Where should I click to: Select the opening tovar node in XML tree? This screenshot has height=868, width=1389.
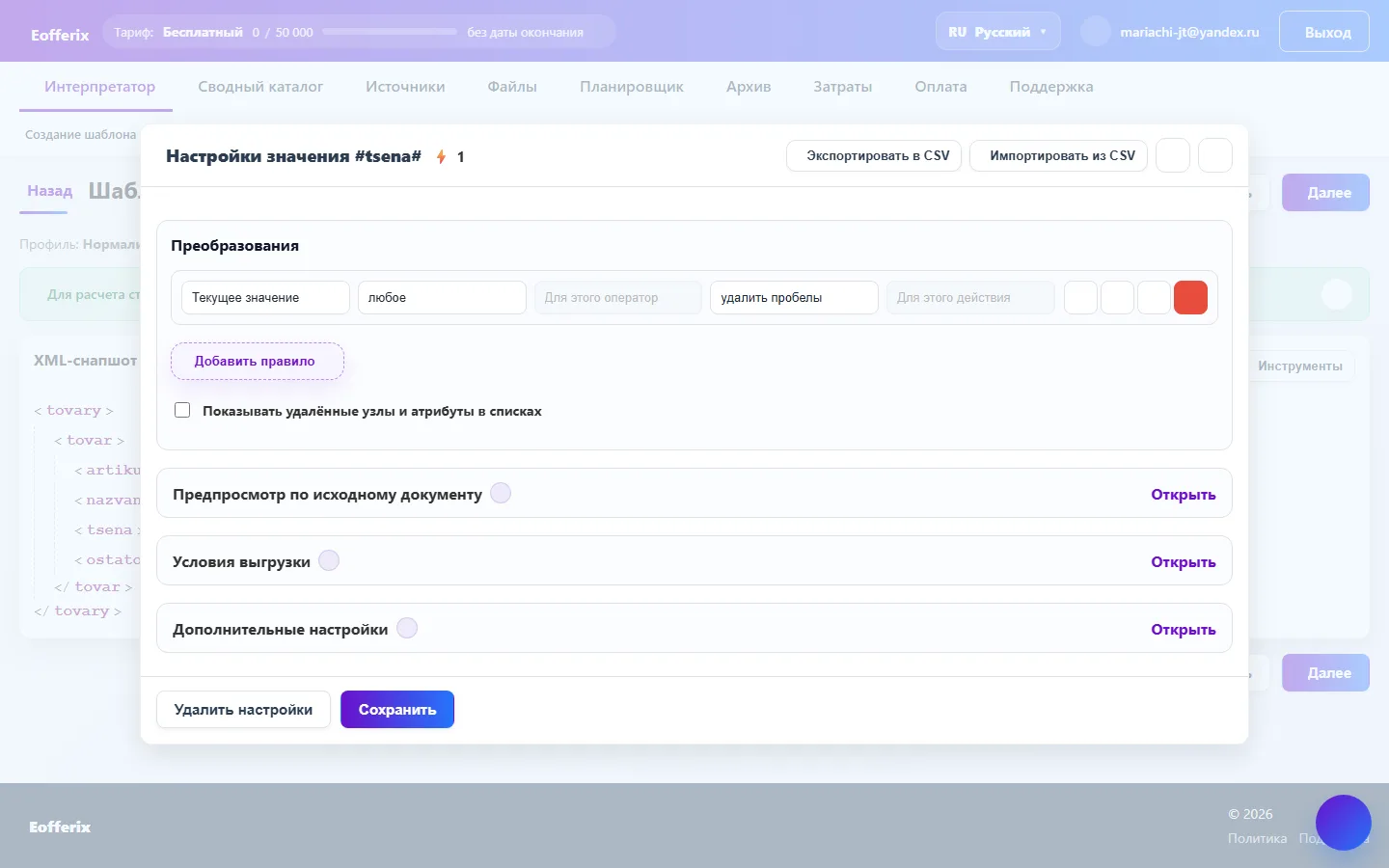point(89,440)
